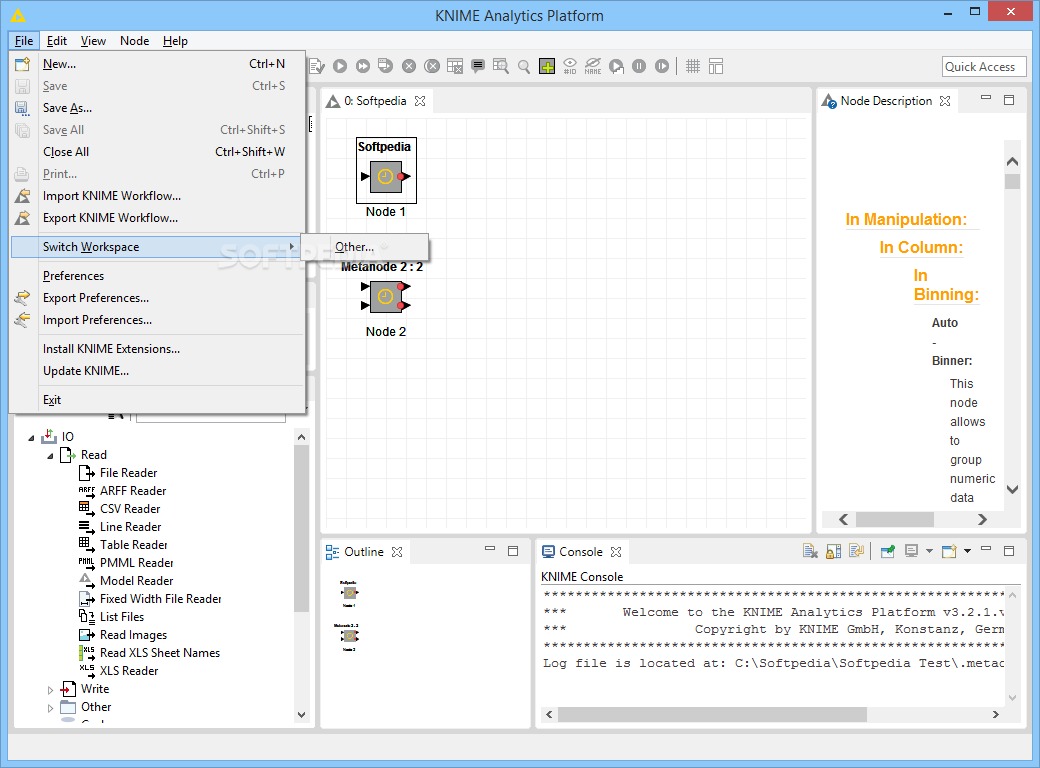Image resolution: width=1040 pixels, height=768 pixels.
Task: Open the Node menu
Action: click(x=135, y=40)
